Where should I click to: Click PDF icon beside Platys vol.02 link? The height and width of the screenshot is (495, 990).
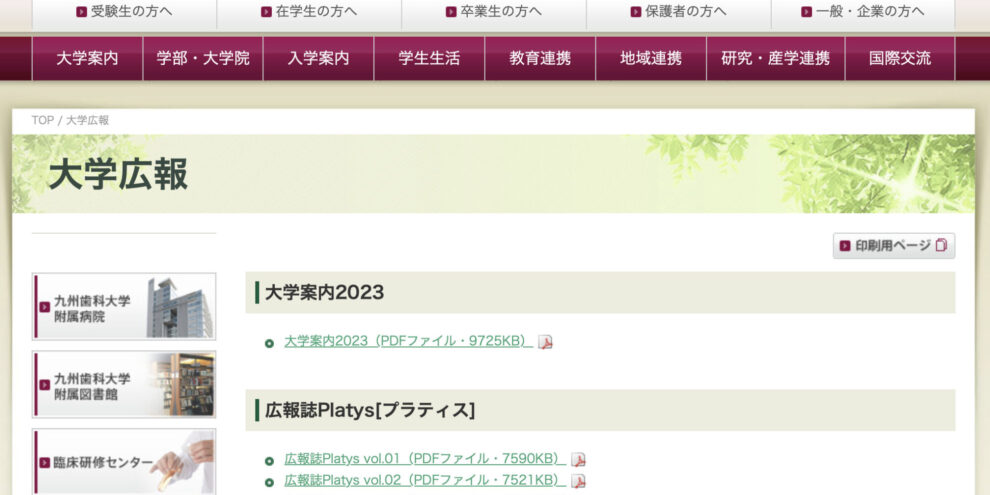click(578, 481)
